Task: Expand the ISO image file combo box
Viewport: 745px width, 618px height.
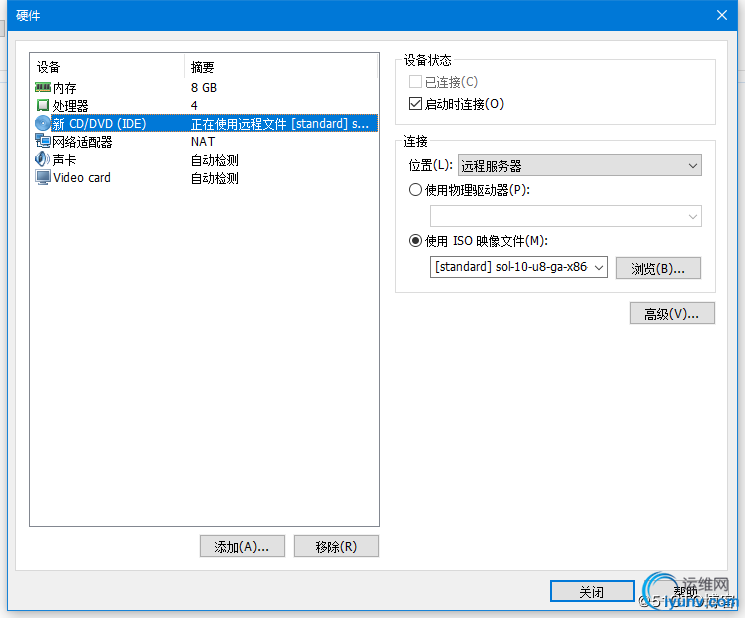Action: (599, 267)
